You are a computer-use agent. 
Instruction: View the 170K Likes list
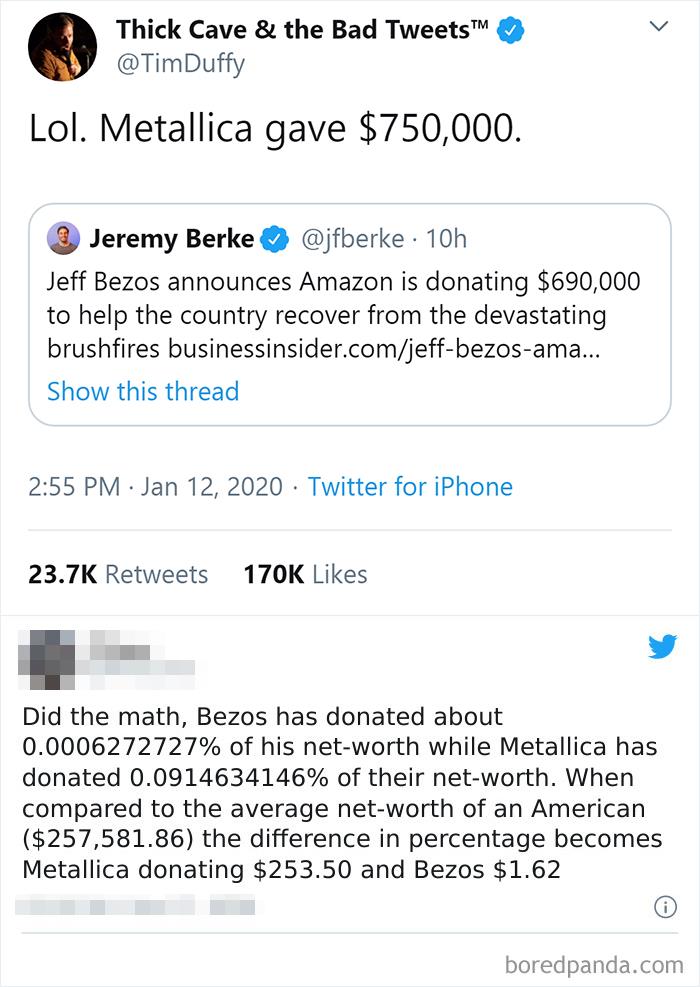[x=307, y=574]
